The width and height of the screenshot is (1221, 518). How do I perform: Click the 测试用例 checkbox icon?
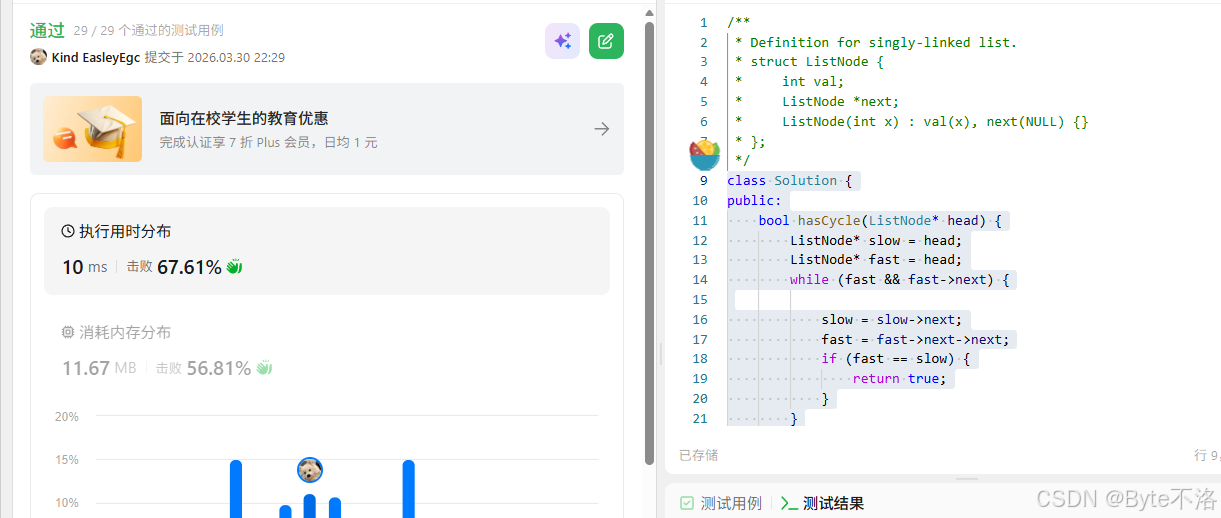tap(687, 503)
